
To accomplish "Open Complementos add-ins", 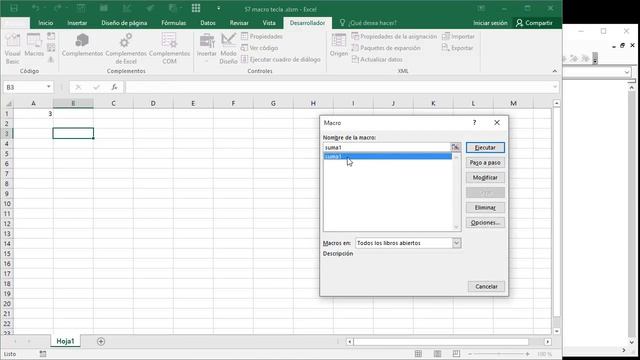I will point(82,45).
